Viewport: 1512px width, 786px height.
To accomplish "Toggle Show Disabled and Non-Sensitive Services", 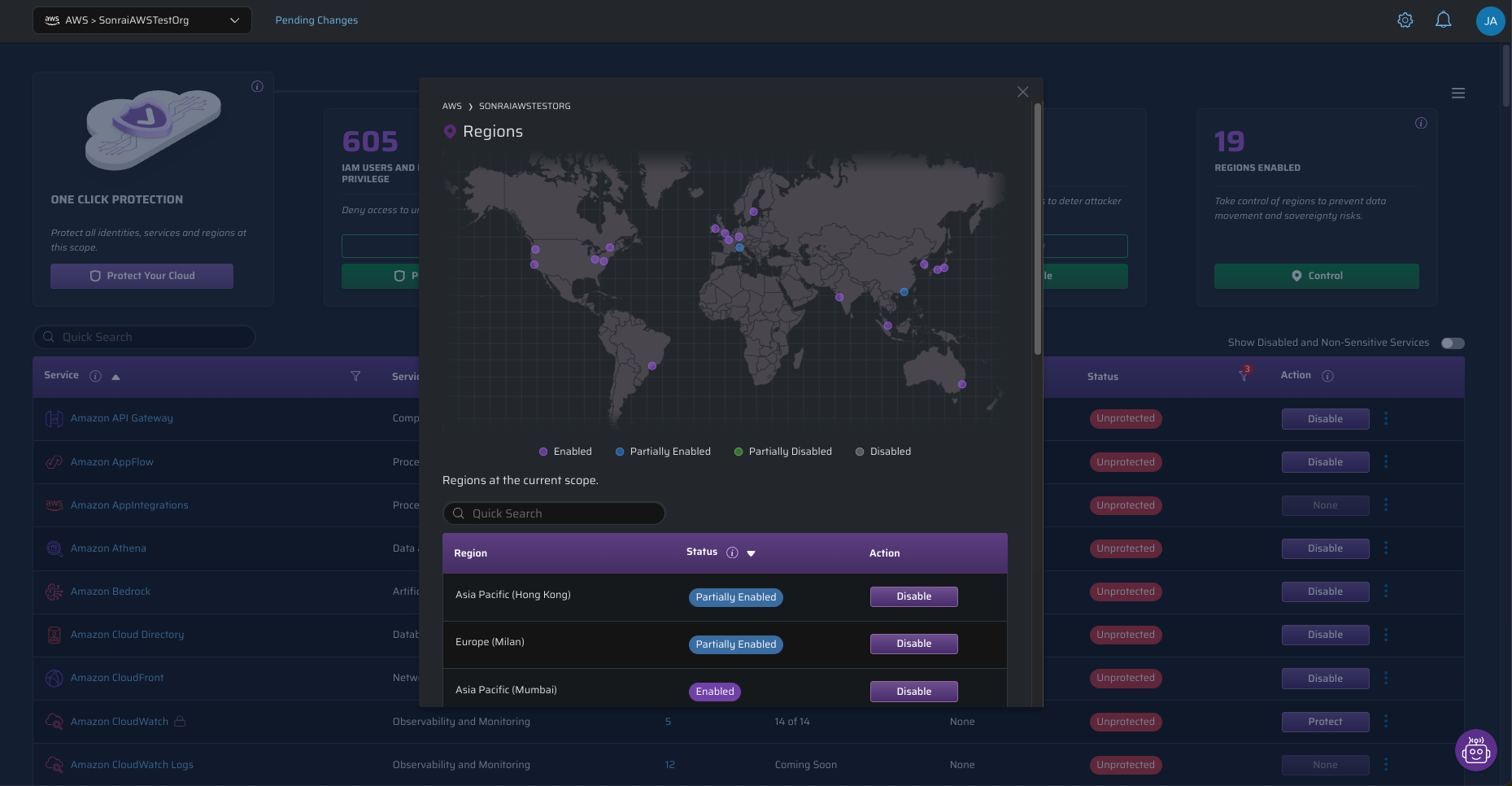I will coord(1453,343).
